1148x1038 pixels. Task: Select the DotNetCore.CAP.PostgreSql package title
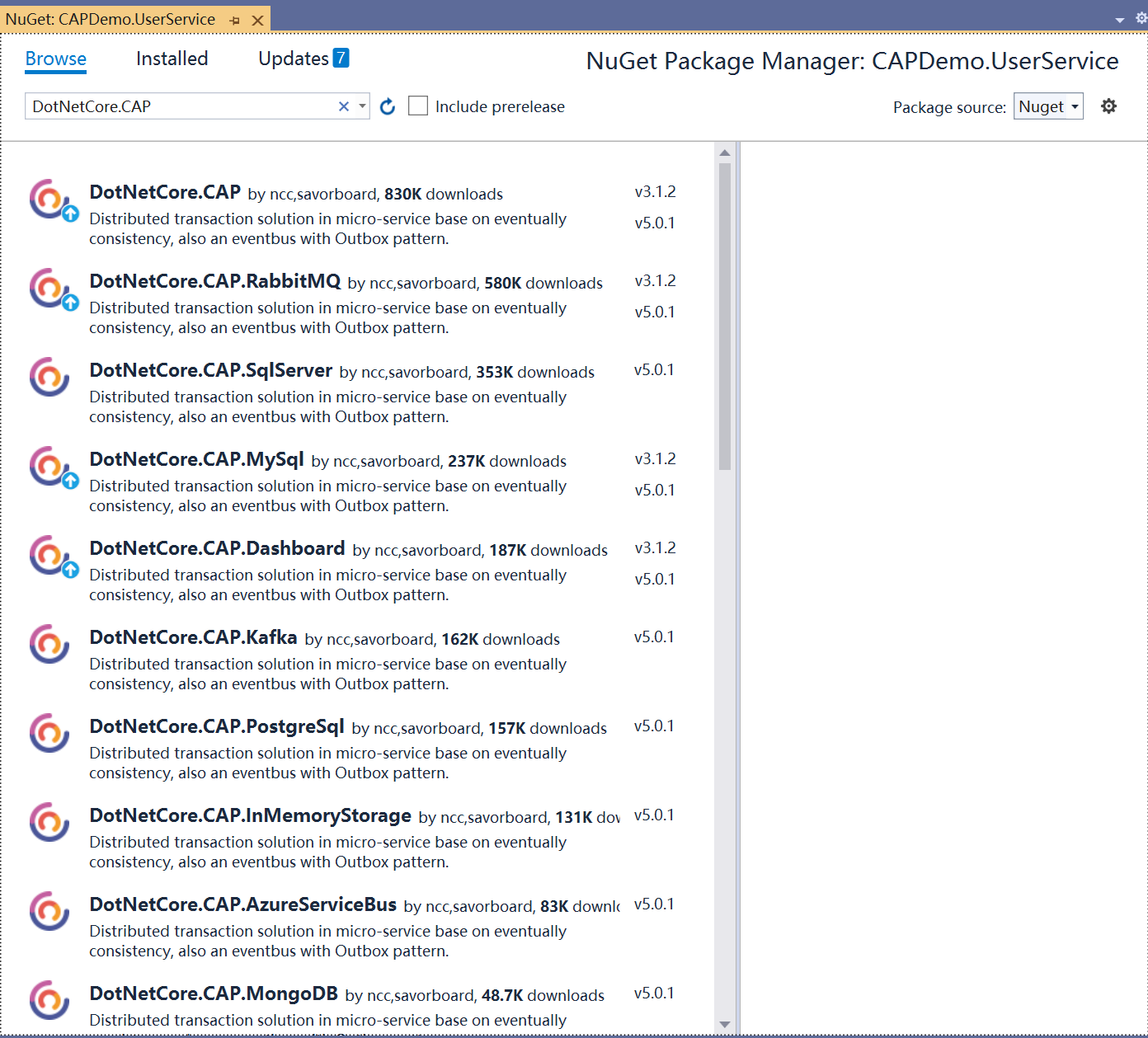217,726
